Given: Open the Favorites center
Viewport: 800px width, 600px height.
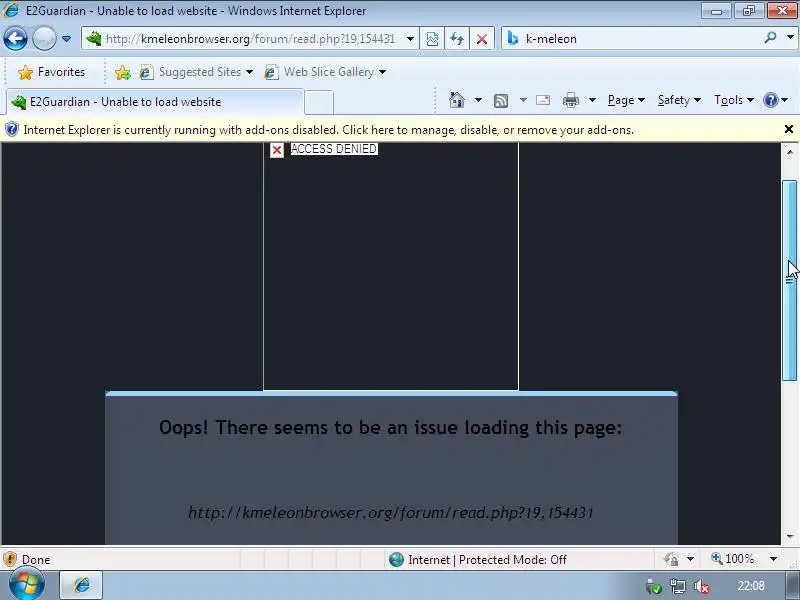Looking at the screenshot, I should coord(52,72).
